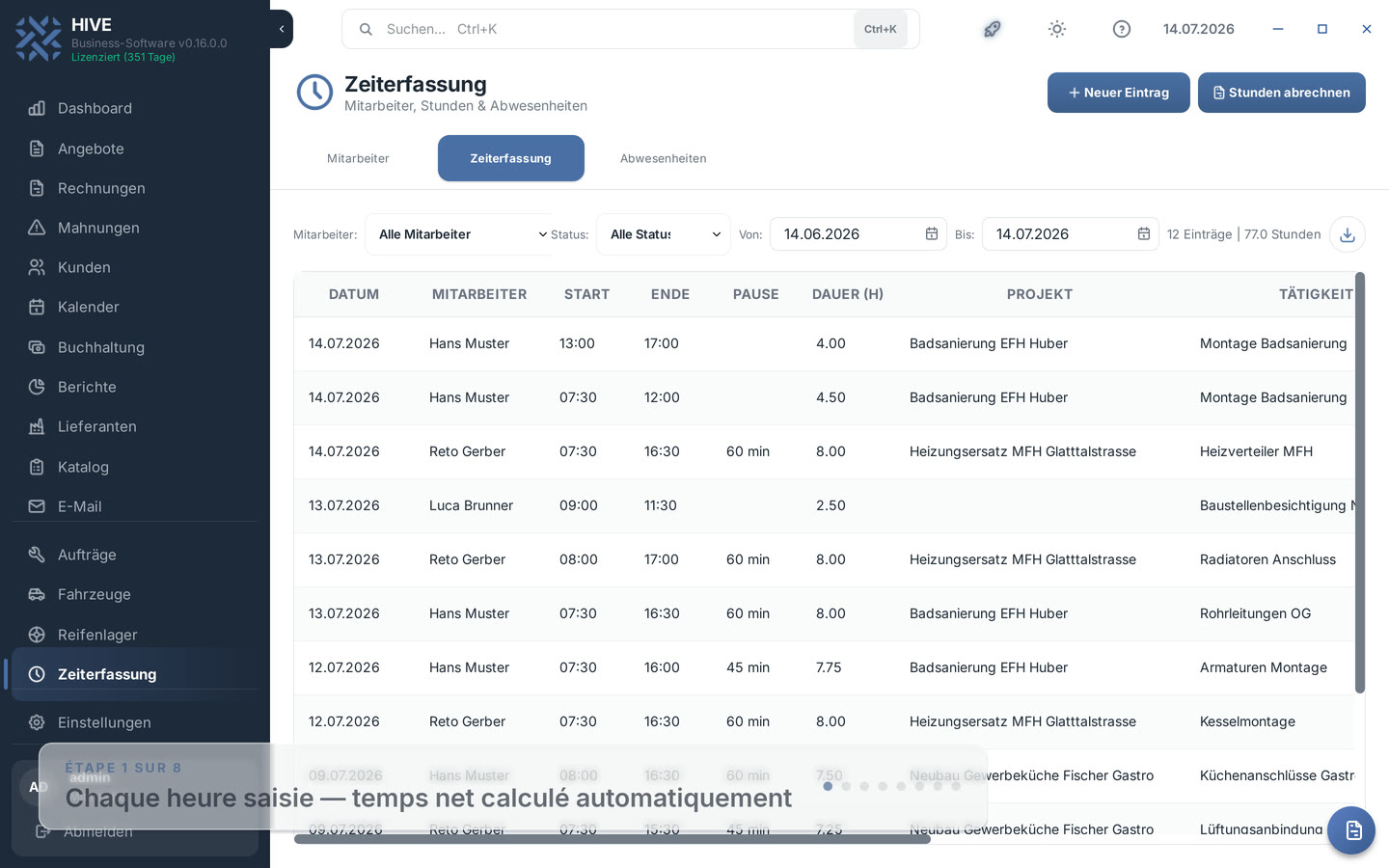The height and width of the screenshot is (868, 1389).
Task: Sort by the DATUM column header
Action: point(354,294)
